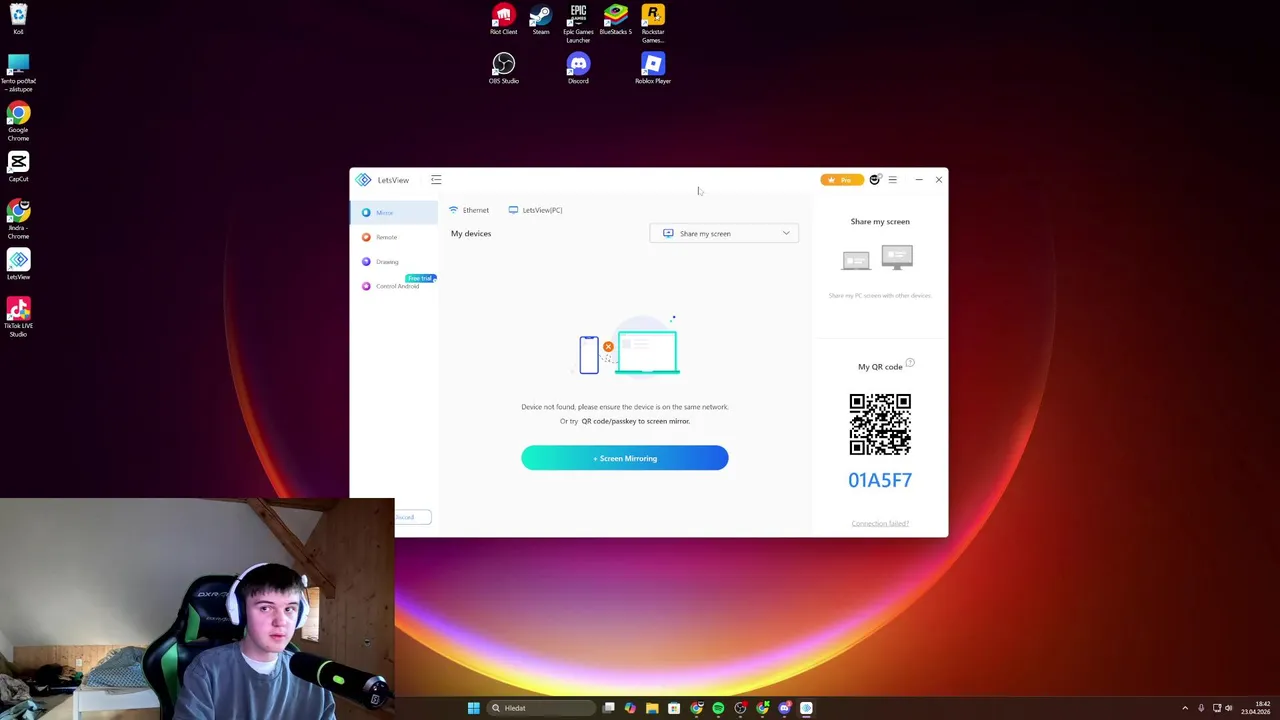Screen dimensions: 1280x720
Task: Click the Connection failed? link
Action: pyautogui.click(x=880, y=523)
